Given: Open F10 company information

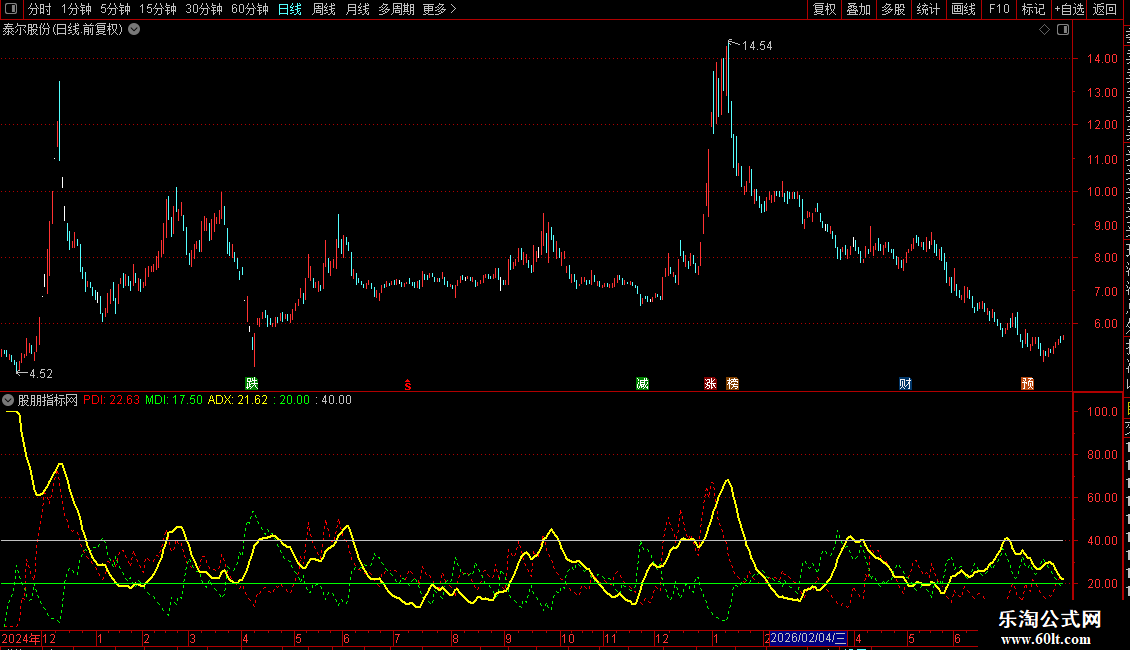Looking at the screenshot, I should (x=999, y=9).
